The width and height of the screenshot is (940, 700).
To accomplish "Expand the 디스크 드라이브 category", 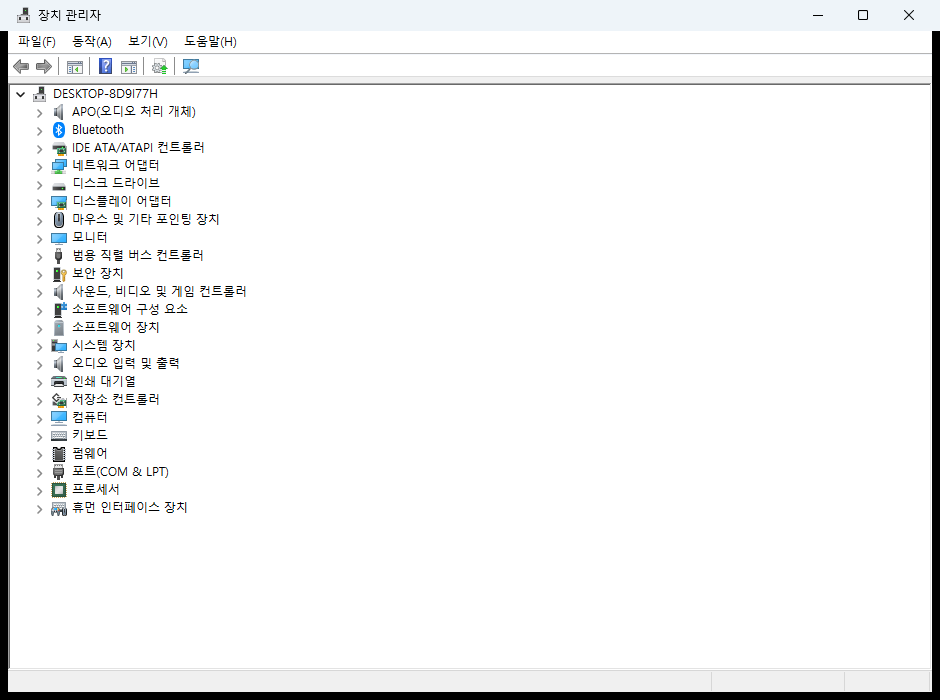I will click(x=40, y=184).
